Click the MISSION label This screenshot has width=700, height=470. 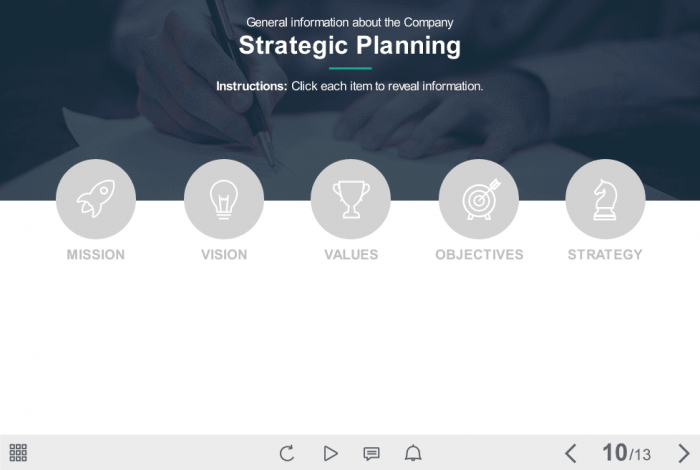[96, 255]
